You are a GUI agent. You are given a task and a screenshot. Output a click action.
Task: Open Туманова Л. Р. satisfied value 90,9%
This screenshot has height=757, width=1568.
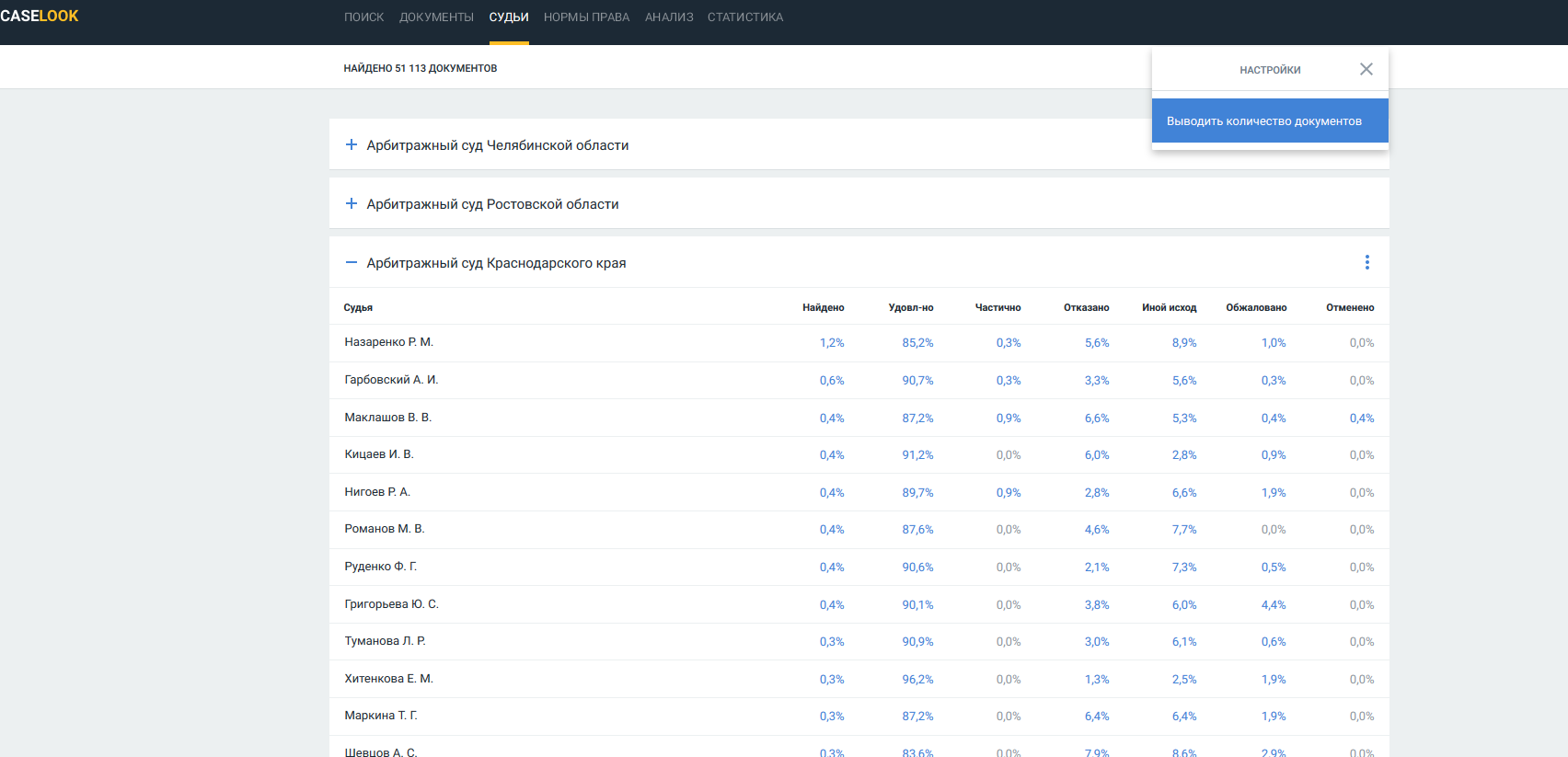[x=917, y=642]
